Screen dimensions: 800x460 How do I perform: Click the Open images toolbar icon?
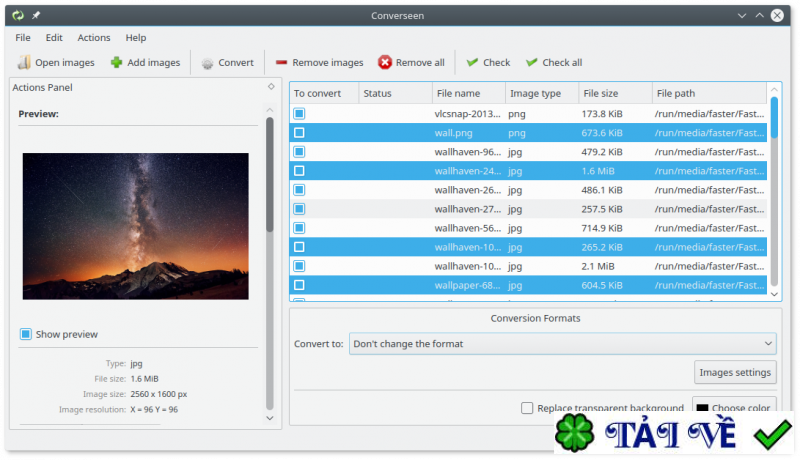24,62
